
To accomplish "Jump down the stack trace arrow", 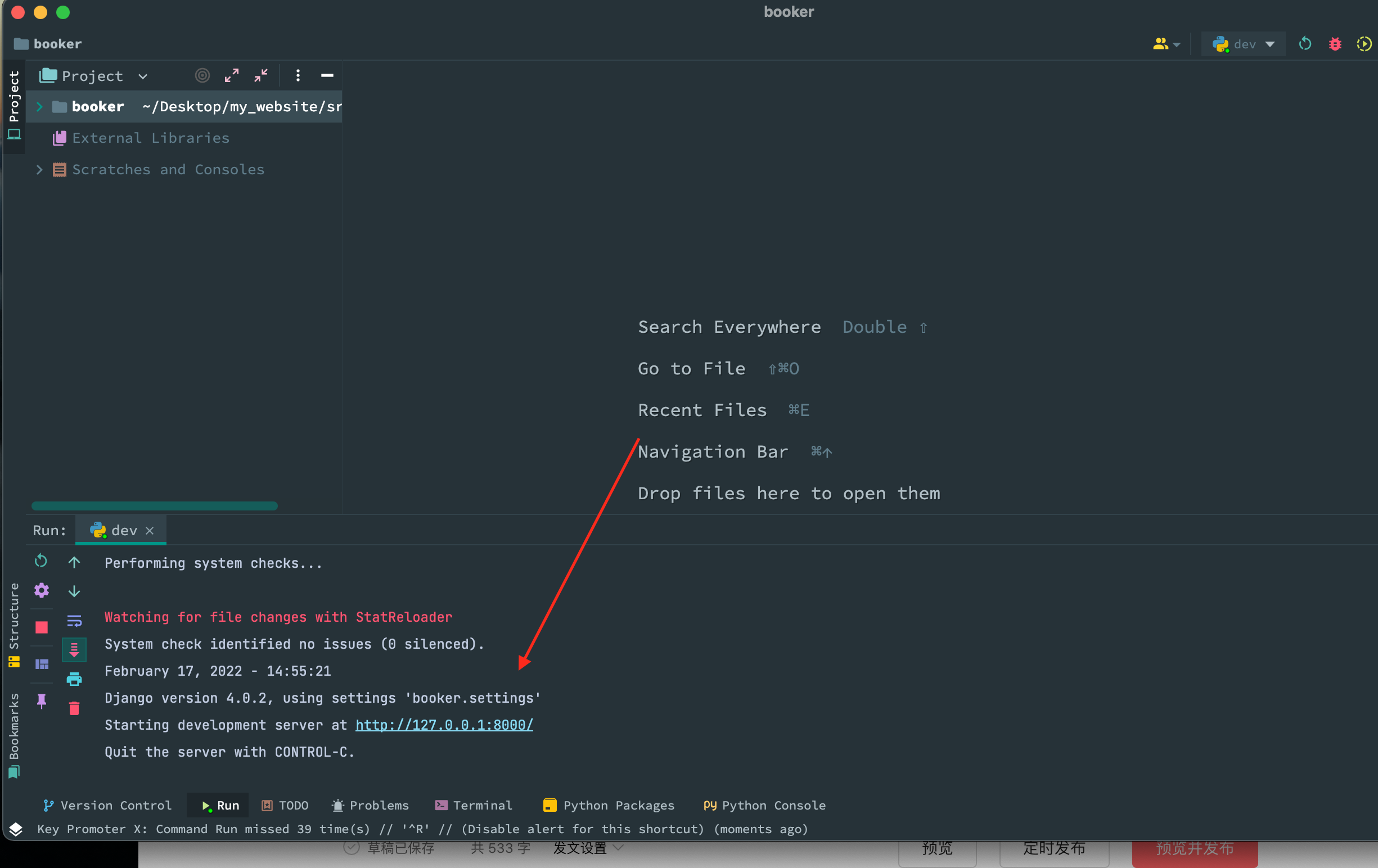I will [x=74, y=591].
